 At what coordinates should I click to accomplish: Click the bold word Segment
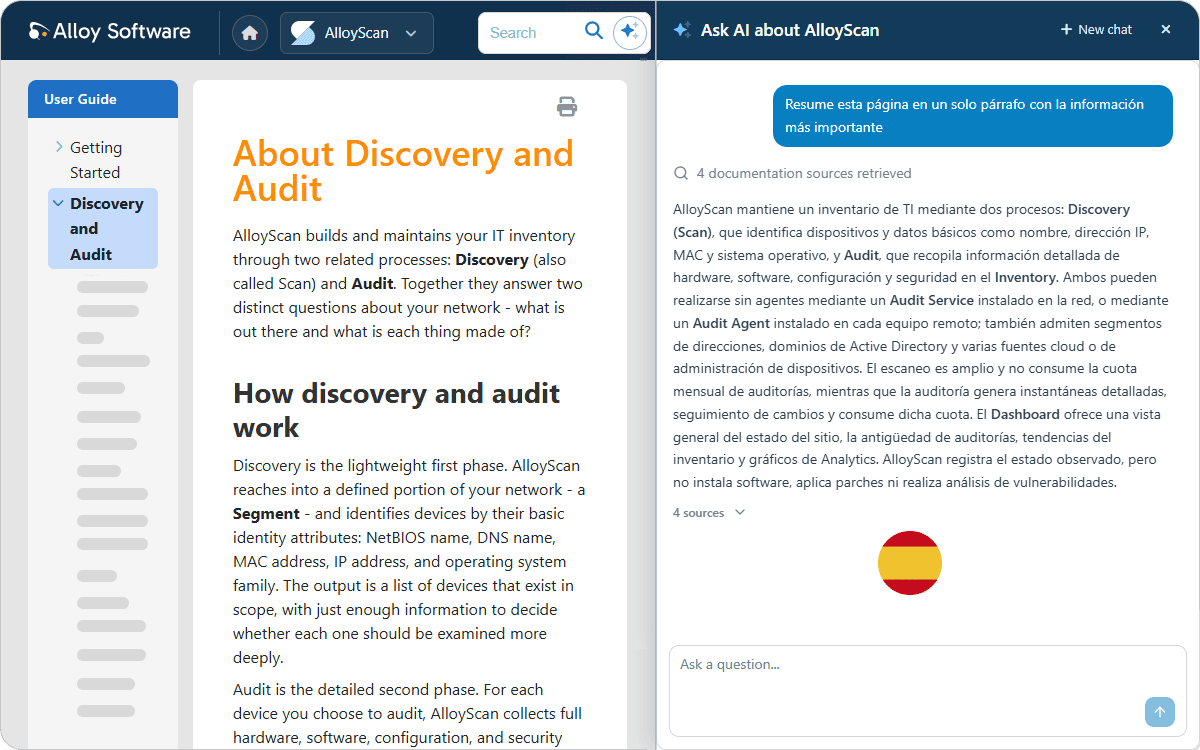(x=266, y=514)
